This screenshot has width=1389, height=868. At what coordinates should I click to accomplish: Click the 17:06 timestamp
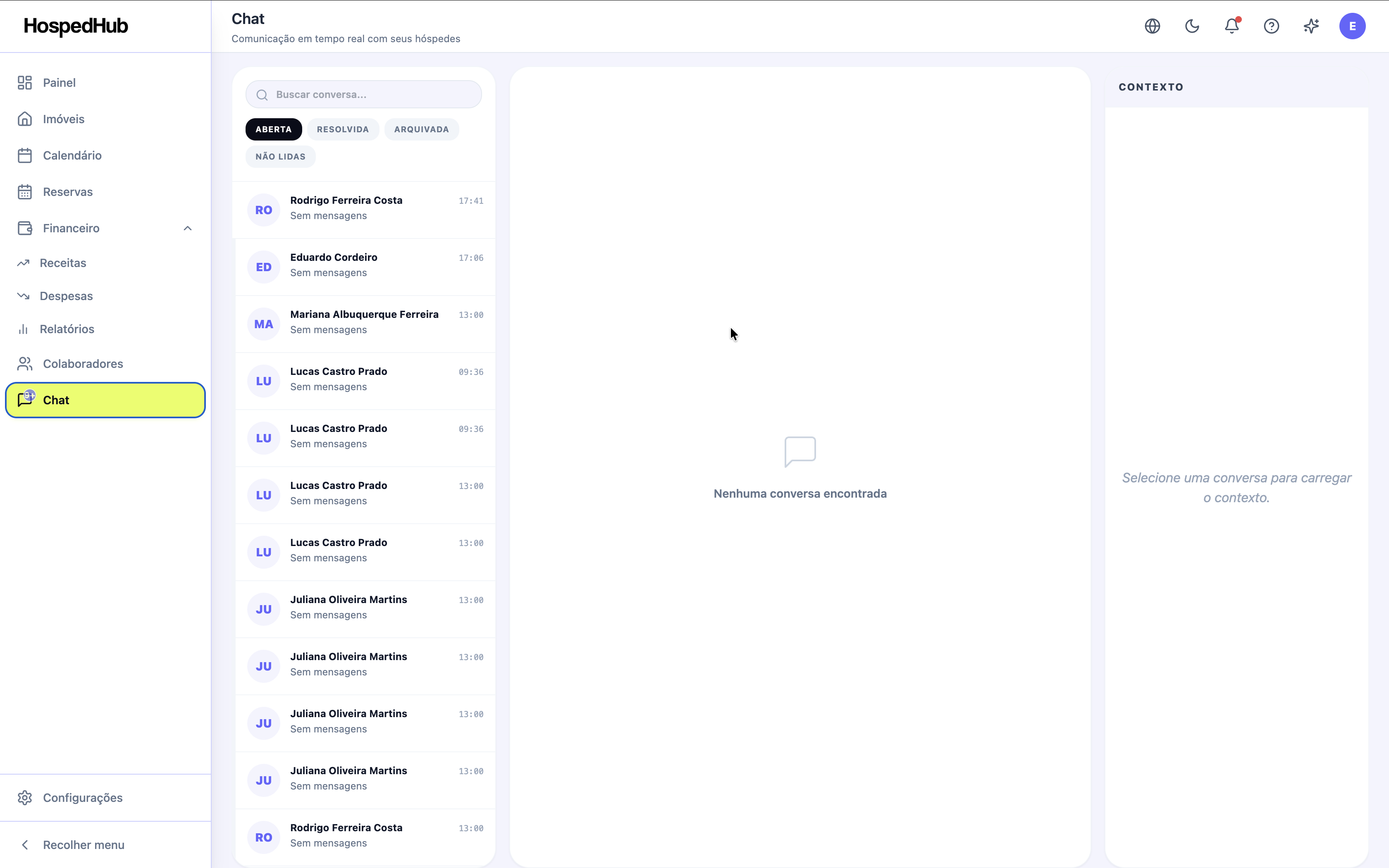pyautogui.click(x=471, y=258)
